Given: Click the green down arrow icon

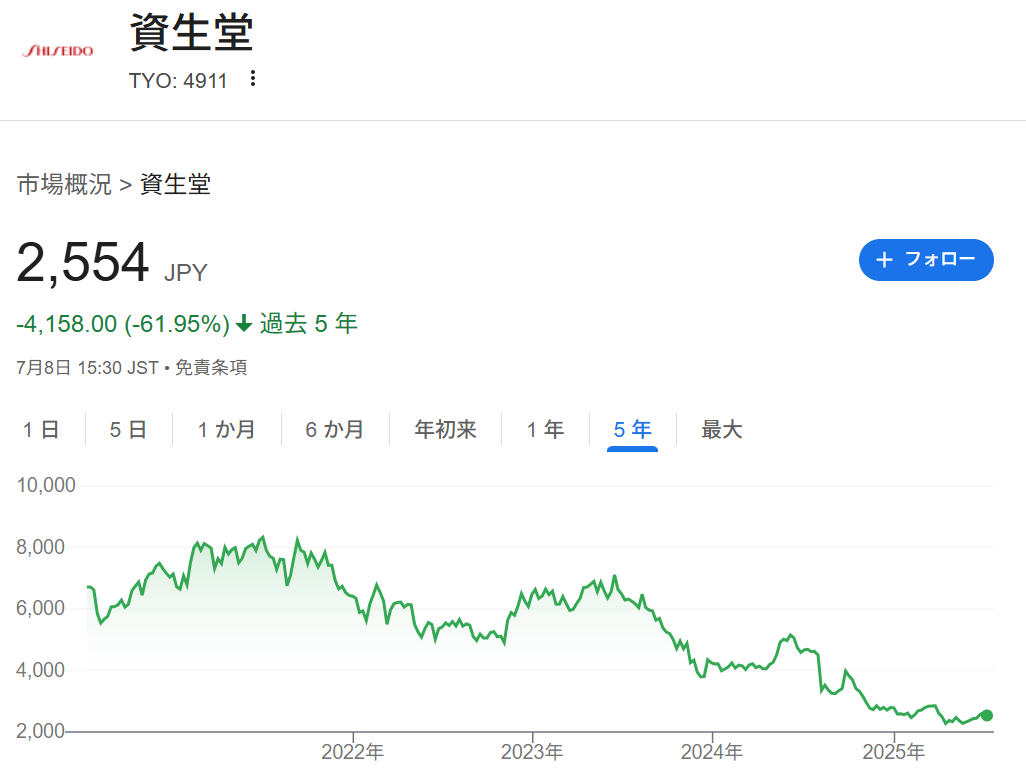Looking at the screenshot, I should 244,324.
